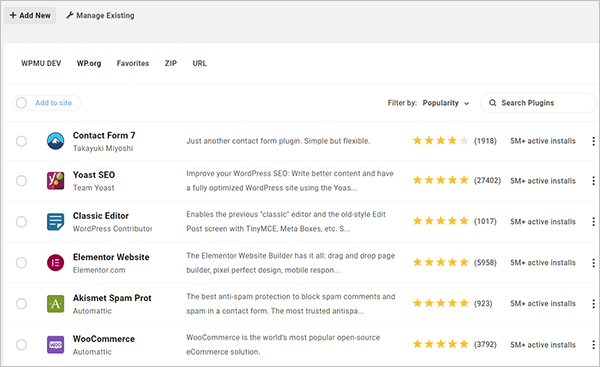Image resolution: width=600 pixels, height=367 pixels.
Task: Switch to the Favorites tab
Action: point(133,63)
